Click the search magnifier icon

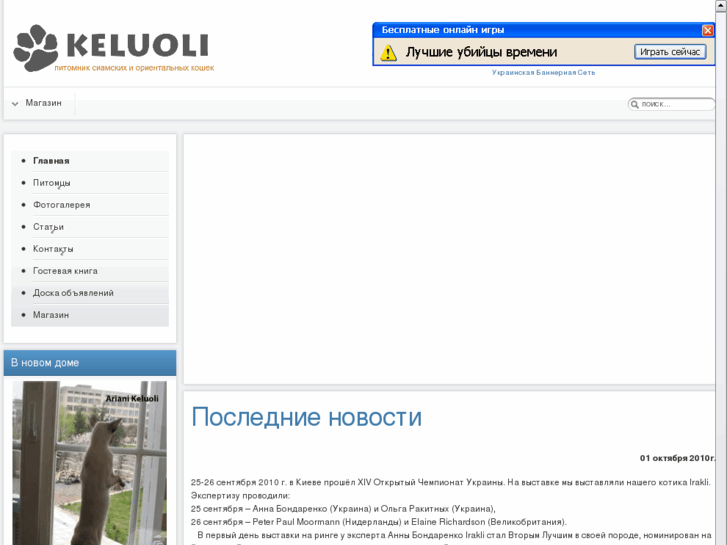(635, 104)
